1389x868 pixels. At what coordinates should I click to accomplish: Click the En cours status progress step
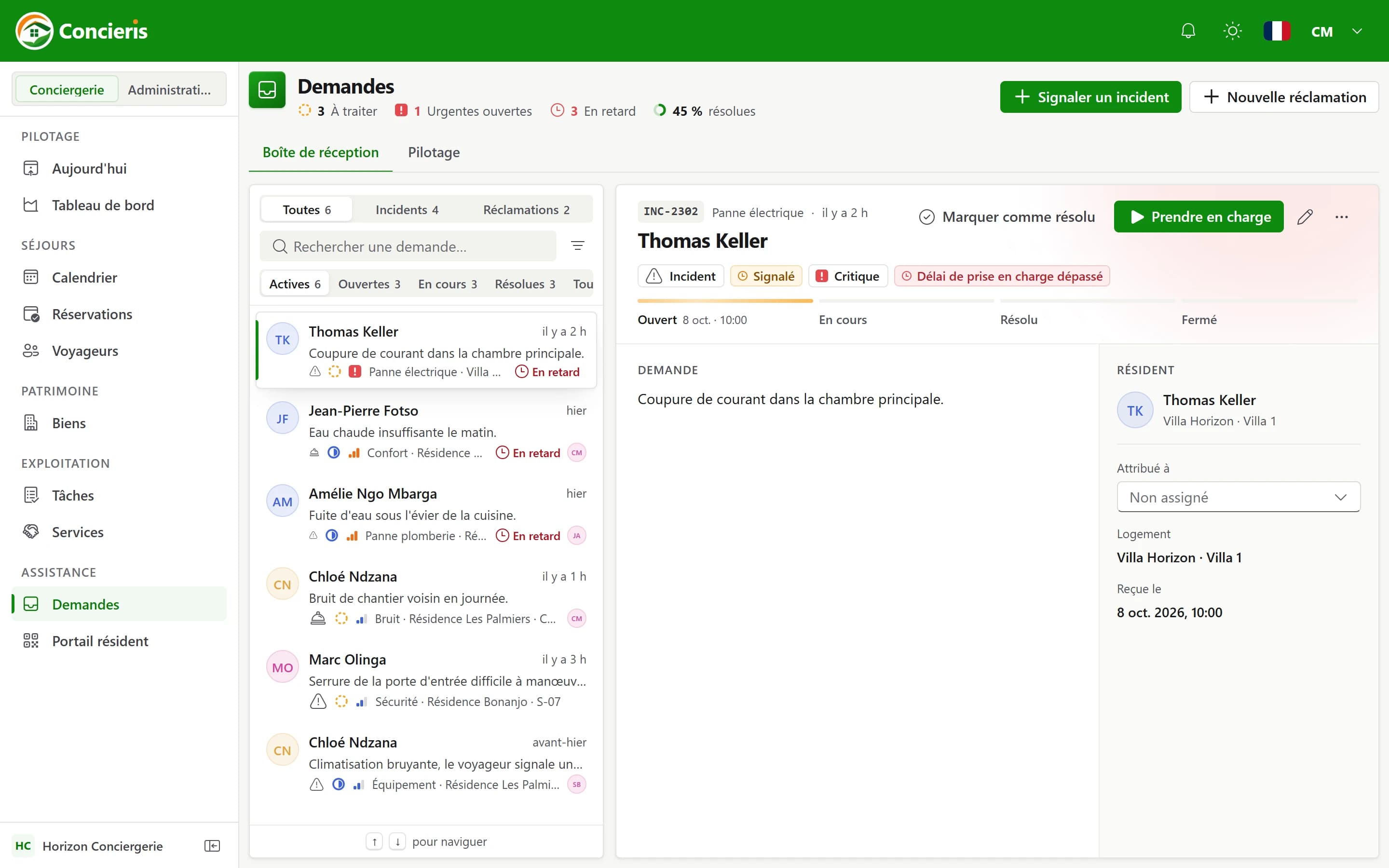[x=843, y=320]
